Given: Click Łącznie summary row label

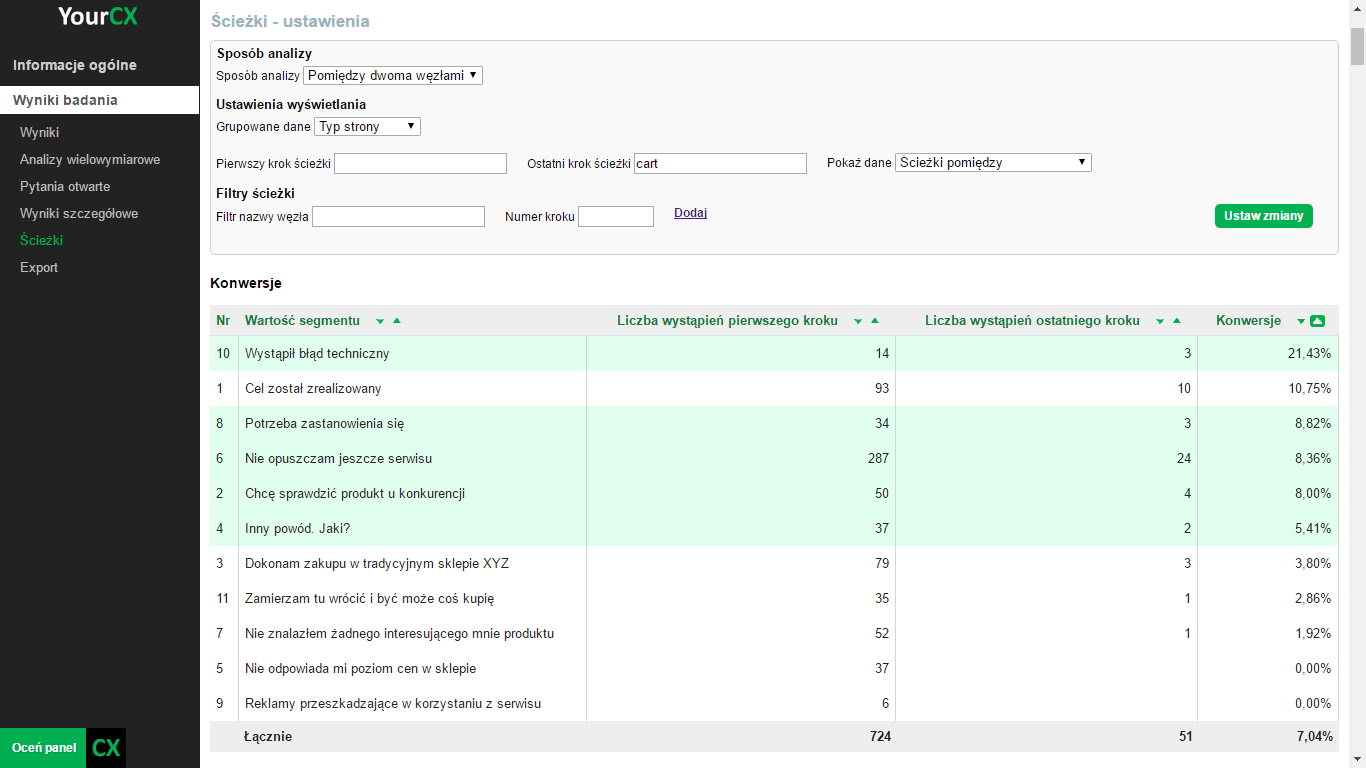Looking at the screenshot, I should [x=269, y=737].
